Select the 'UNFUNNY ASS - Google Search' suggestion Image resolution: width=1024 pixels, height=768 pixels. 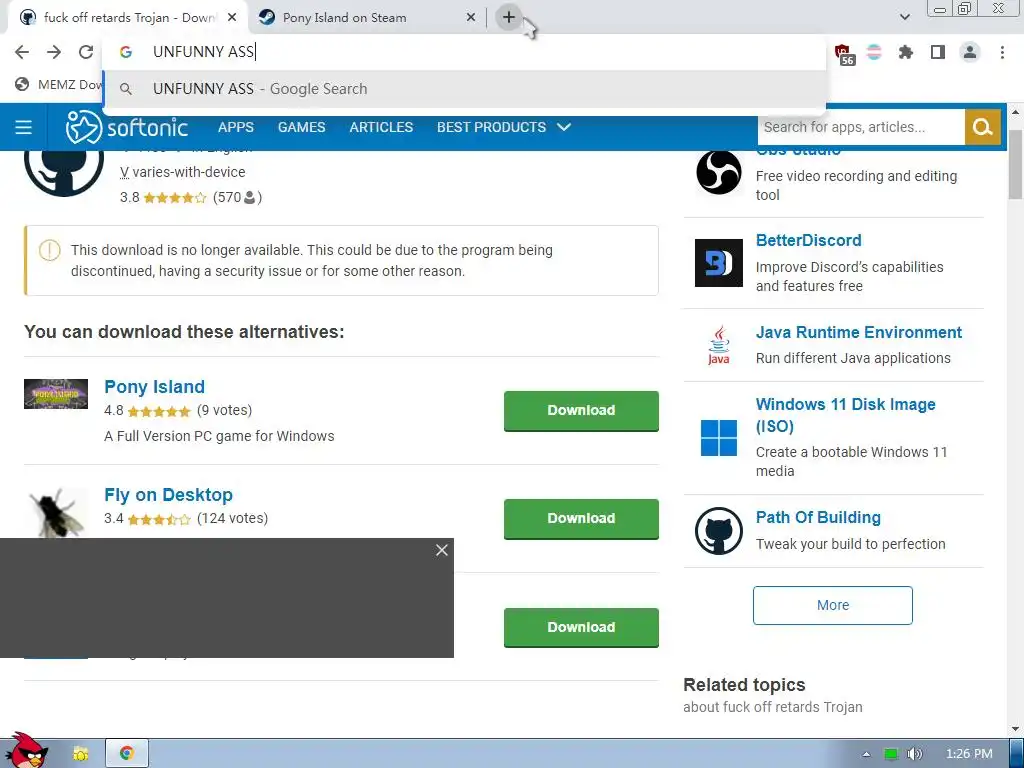pos(464,89)
